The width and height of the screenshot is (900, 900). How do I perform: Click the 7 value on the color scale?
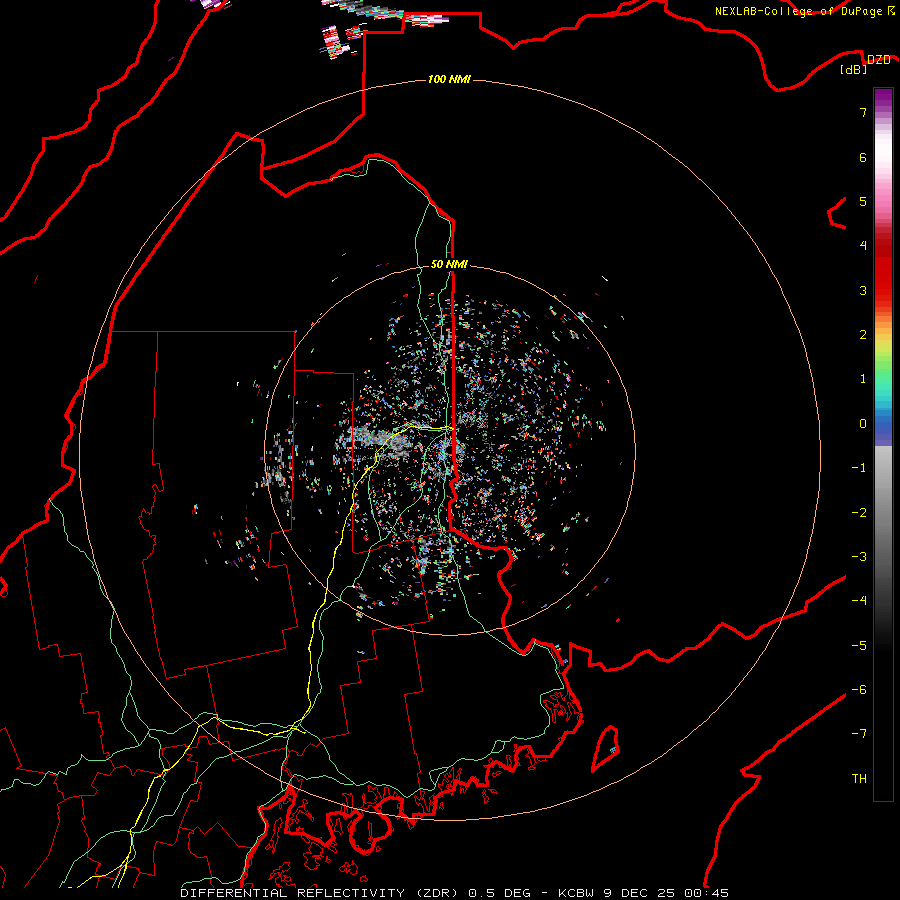(863, 112)
